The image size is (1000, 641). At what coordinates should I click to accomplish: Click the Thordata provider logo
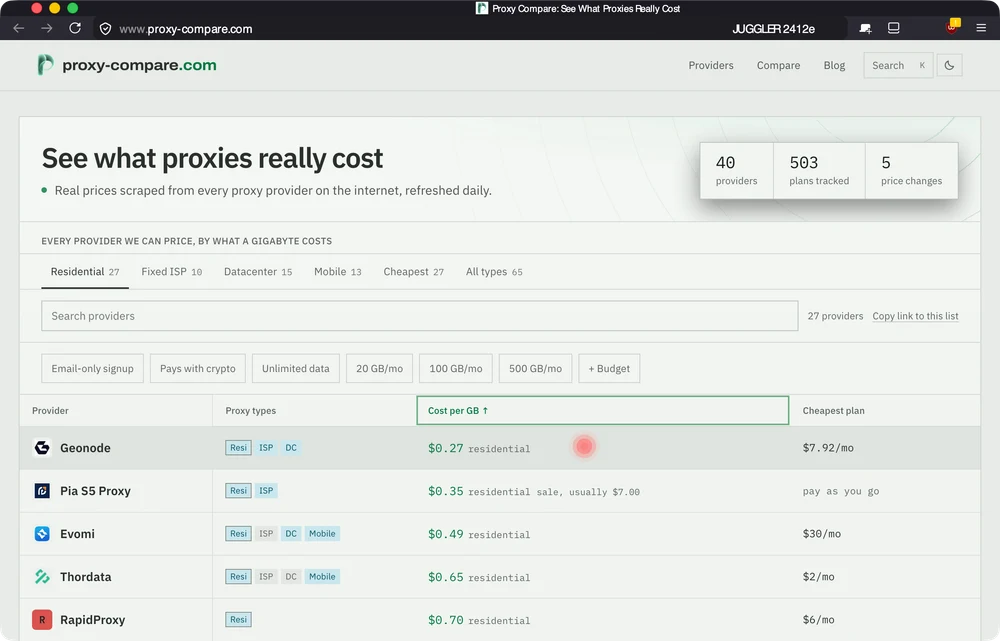(x=42, y=577)
